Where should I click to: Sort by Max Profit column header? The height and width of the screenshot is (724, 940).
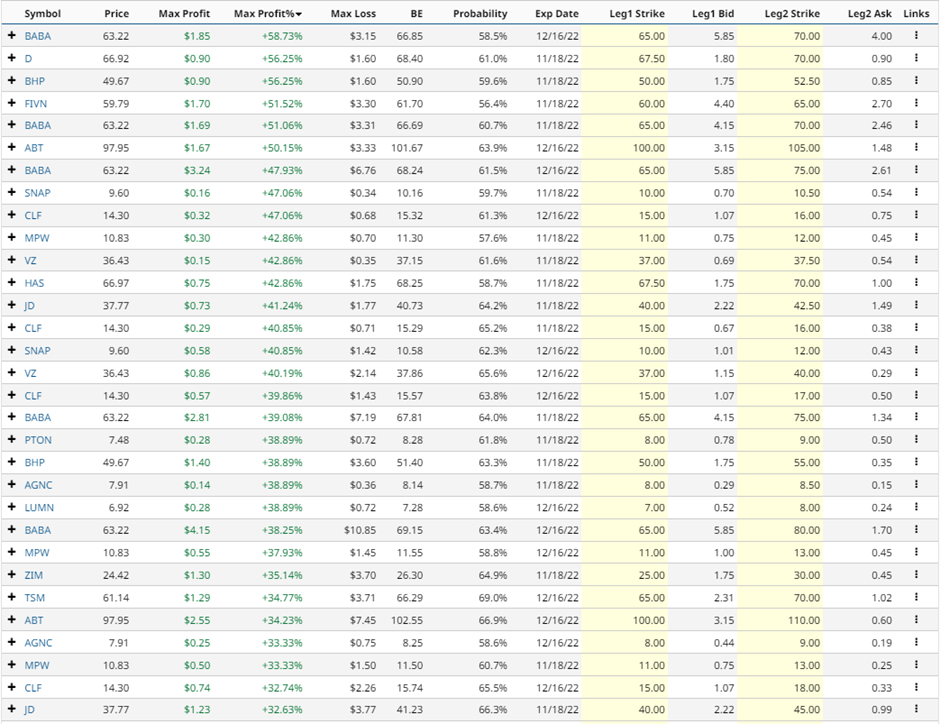(x=184, y=13)
